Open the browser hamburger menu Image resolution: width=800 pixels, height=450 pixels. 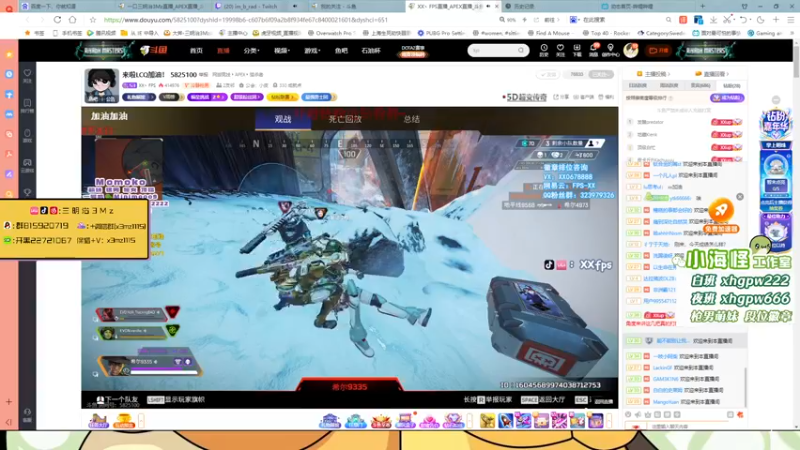click(790, 20)
